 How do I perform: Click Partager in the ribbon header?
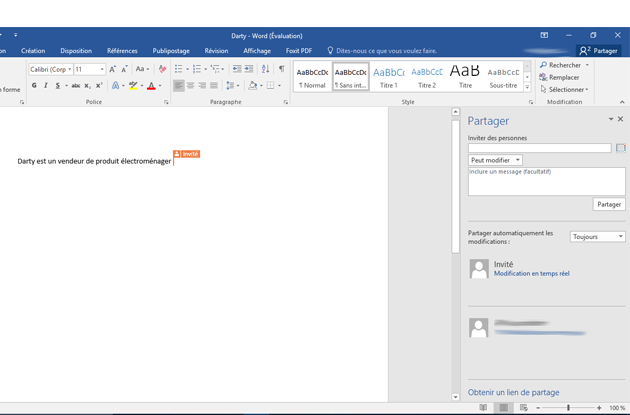(599, 51)
